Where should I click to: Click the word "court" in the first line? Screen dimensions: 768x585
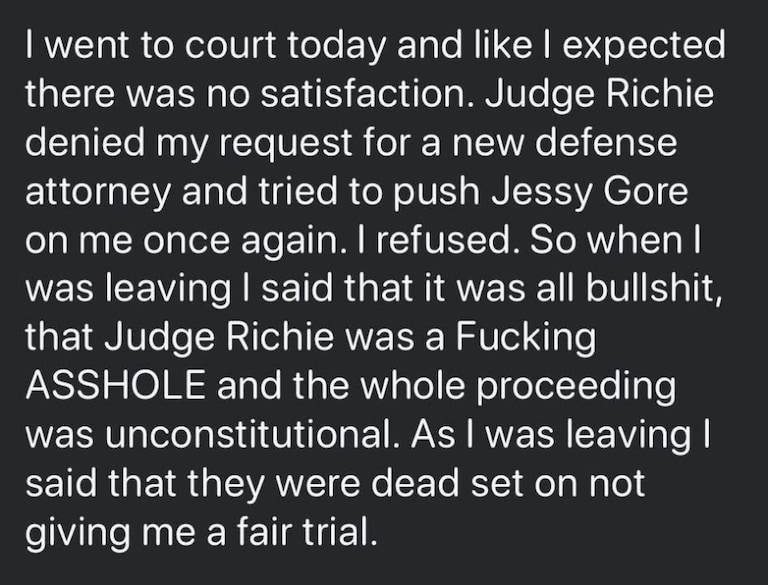[x=230, y=45]
